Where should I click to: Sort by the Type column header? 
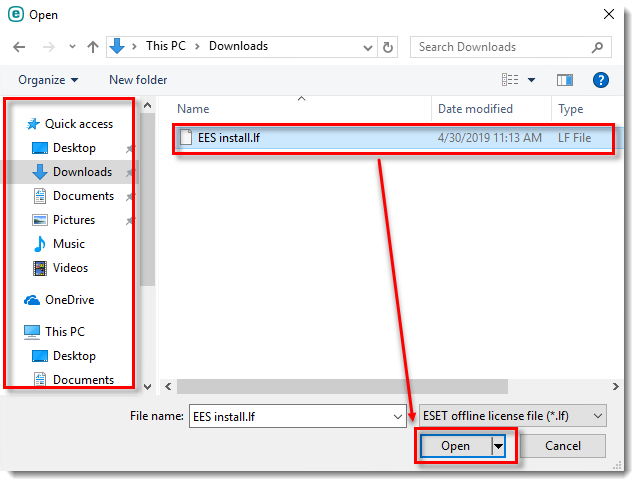point(571,109)
